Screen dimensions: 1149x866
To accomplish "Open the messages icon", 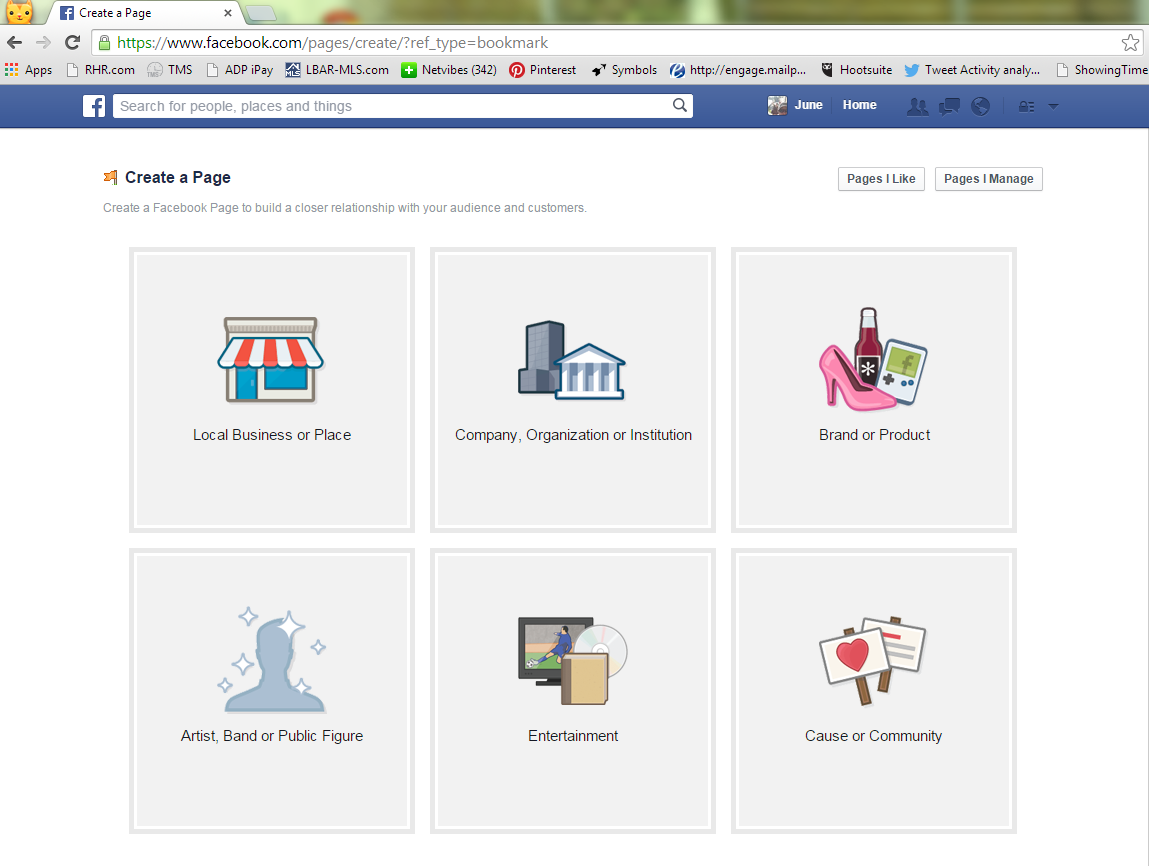I will 950,106.
